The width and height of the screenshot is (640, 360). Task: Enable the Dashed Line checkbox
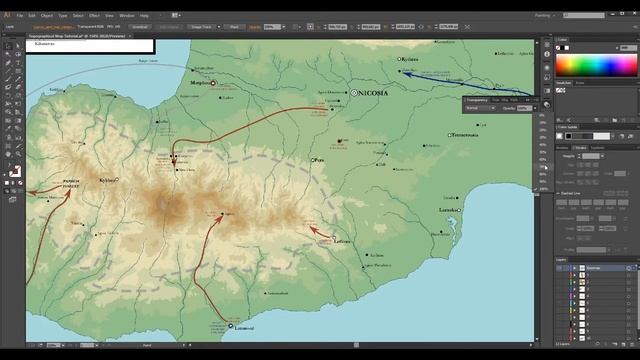558,193
